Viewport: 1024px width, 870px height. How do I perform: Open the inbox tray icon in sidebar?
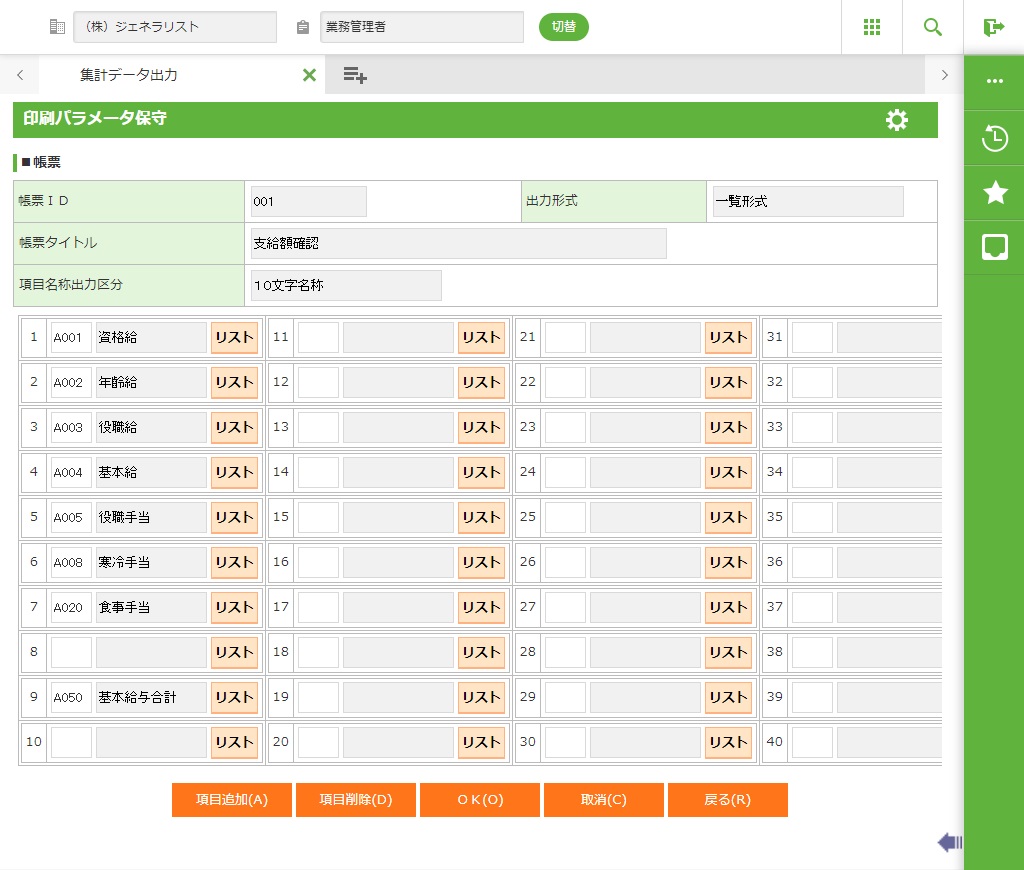(x=995, y=247)
